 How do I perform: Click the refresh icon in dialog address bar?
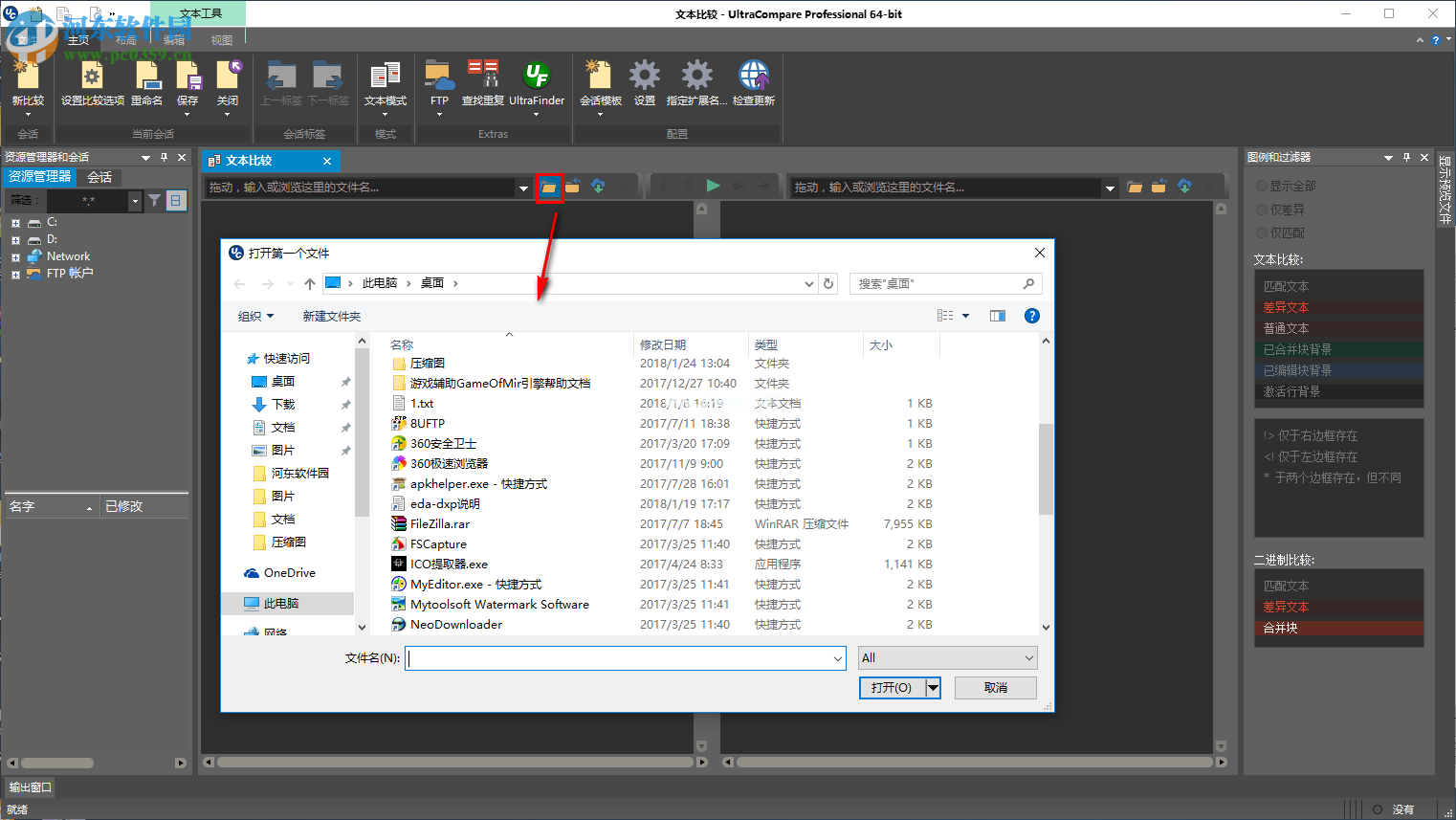(x=828, y=283)
